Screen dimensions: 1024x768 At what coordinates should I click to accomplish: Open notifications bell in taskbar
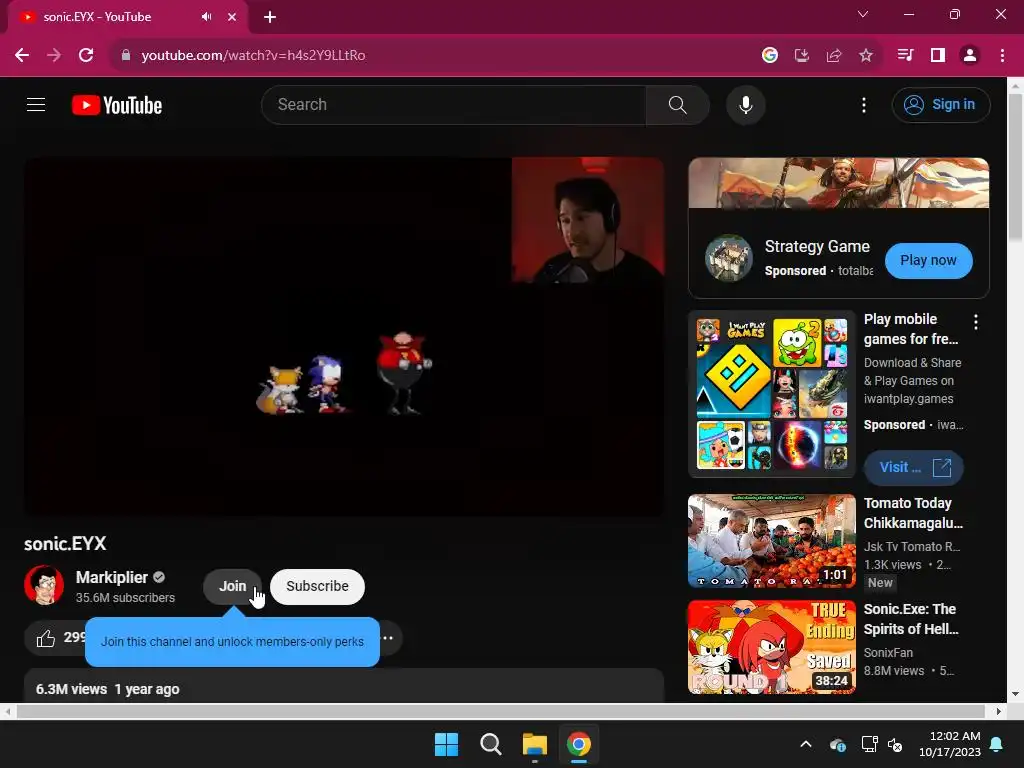click(997, 744)
